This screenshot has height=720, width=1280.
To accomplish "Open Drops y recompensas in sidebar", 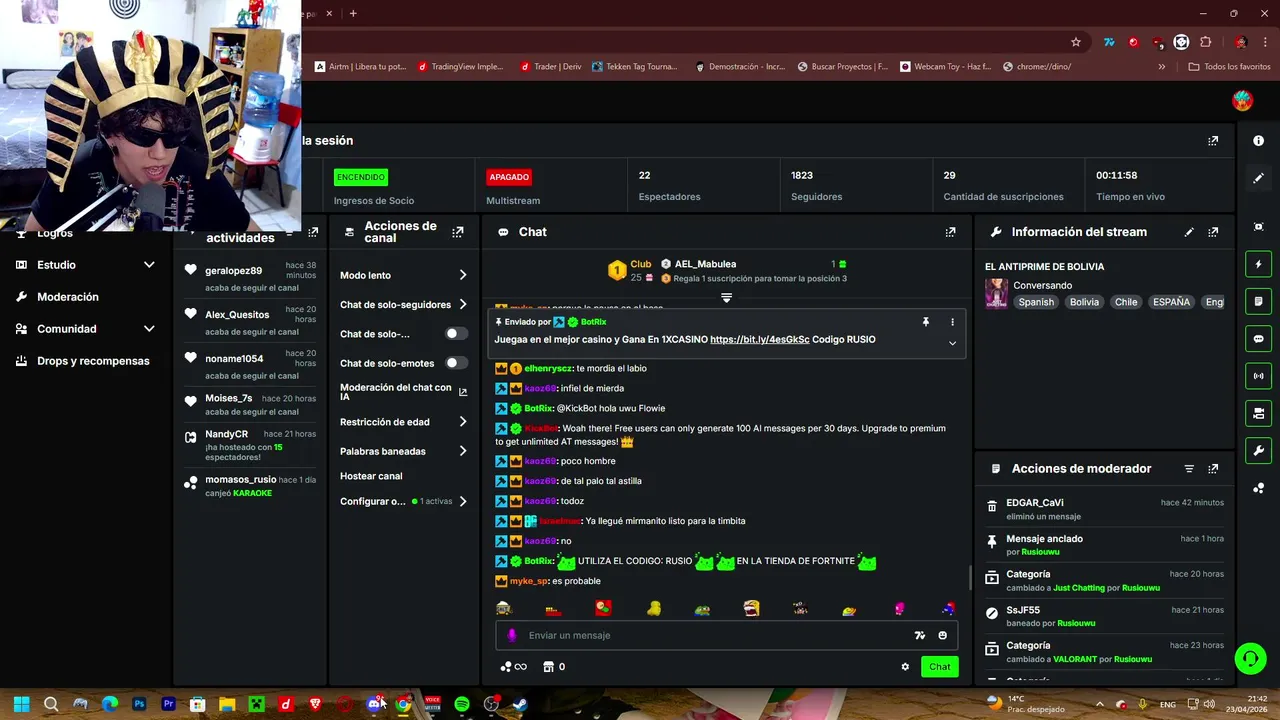I will click(93, 361).
